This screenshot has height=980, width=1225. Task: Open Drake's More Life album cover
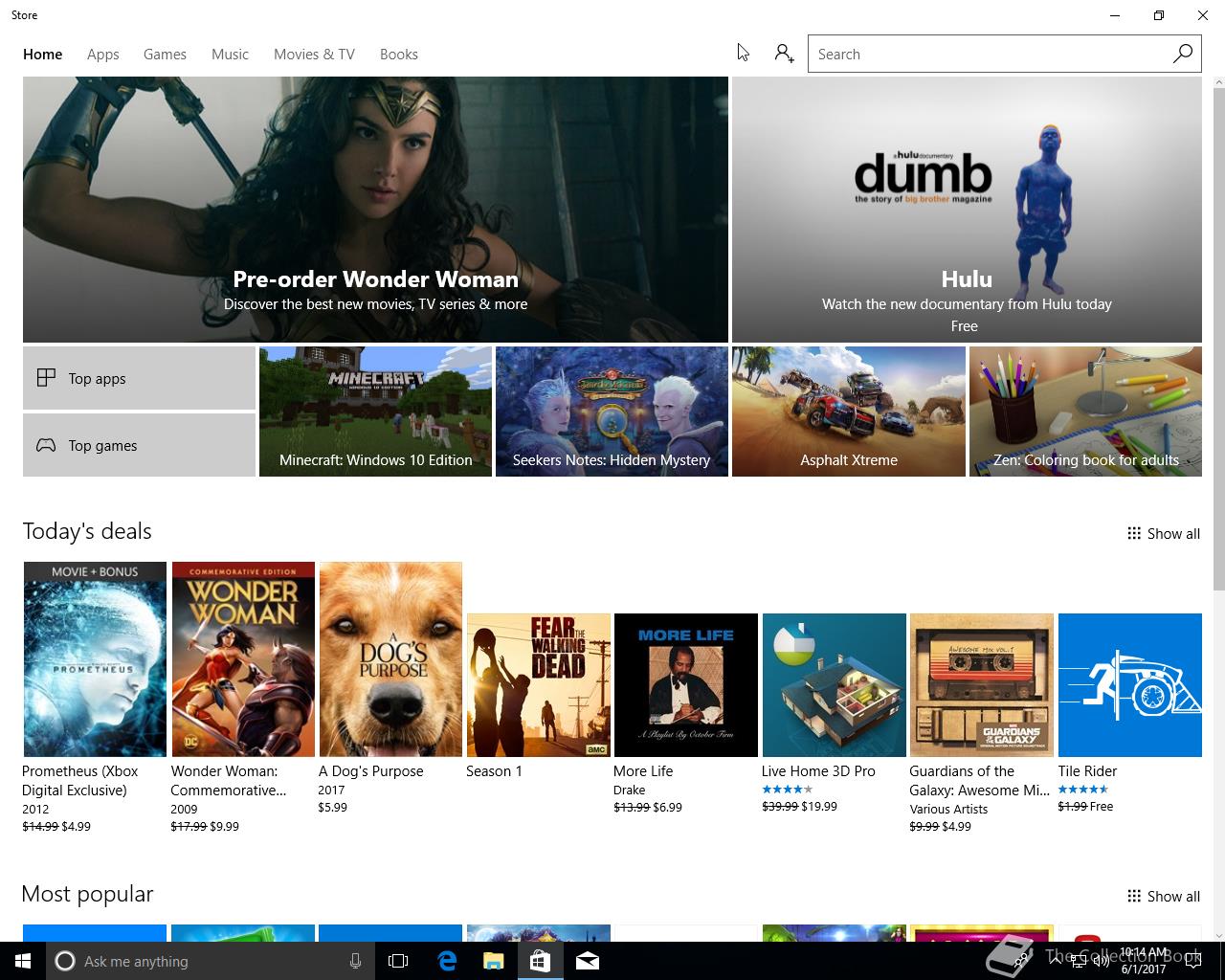point(686,685)
